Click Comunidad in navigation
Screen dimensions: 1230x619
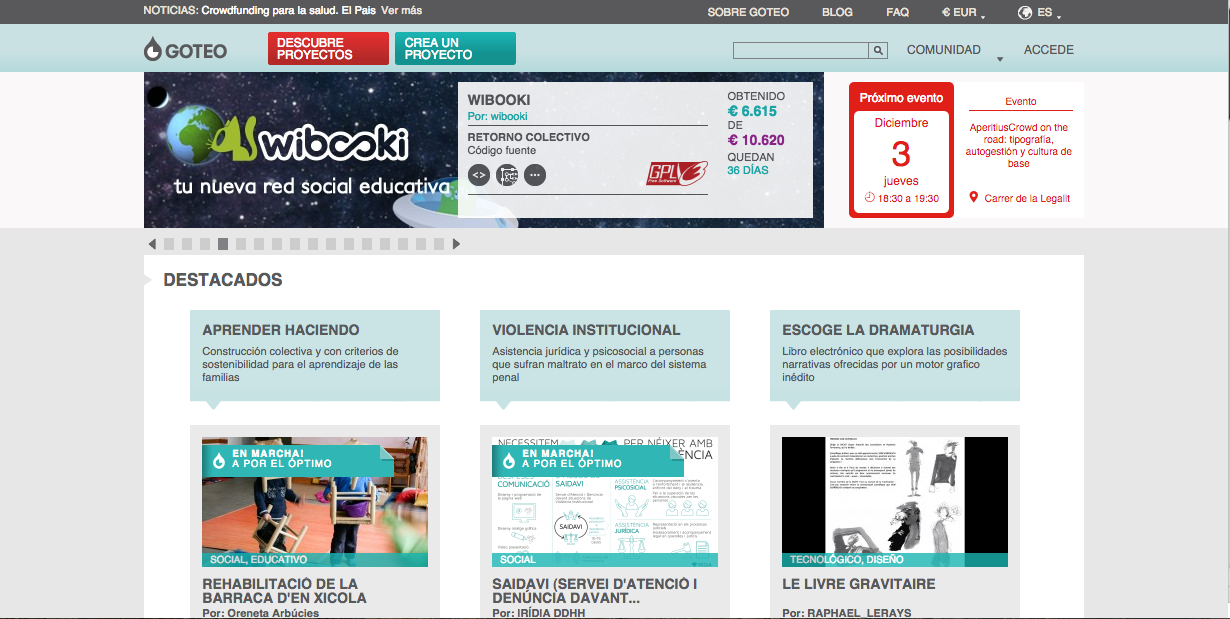click(943, 50)
